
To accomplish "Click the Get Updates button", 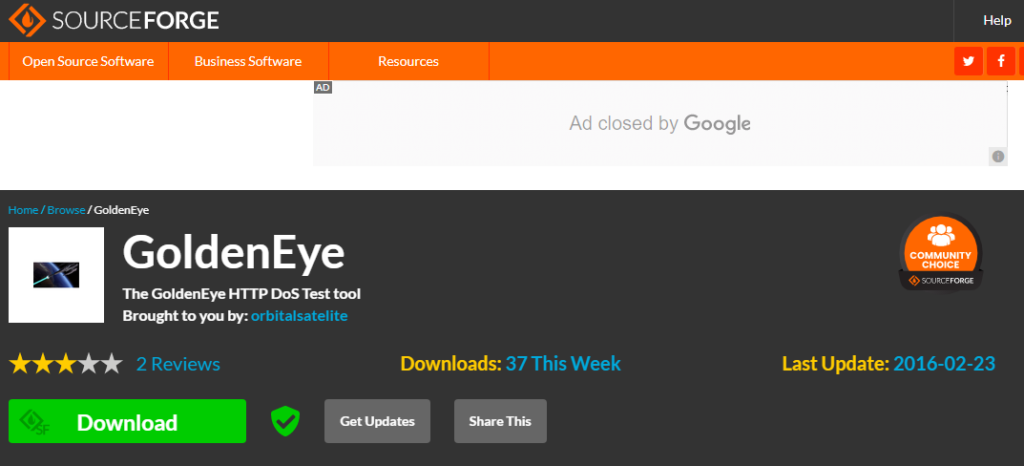I will tap(377, 421).
